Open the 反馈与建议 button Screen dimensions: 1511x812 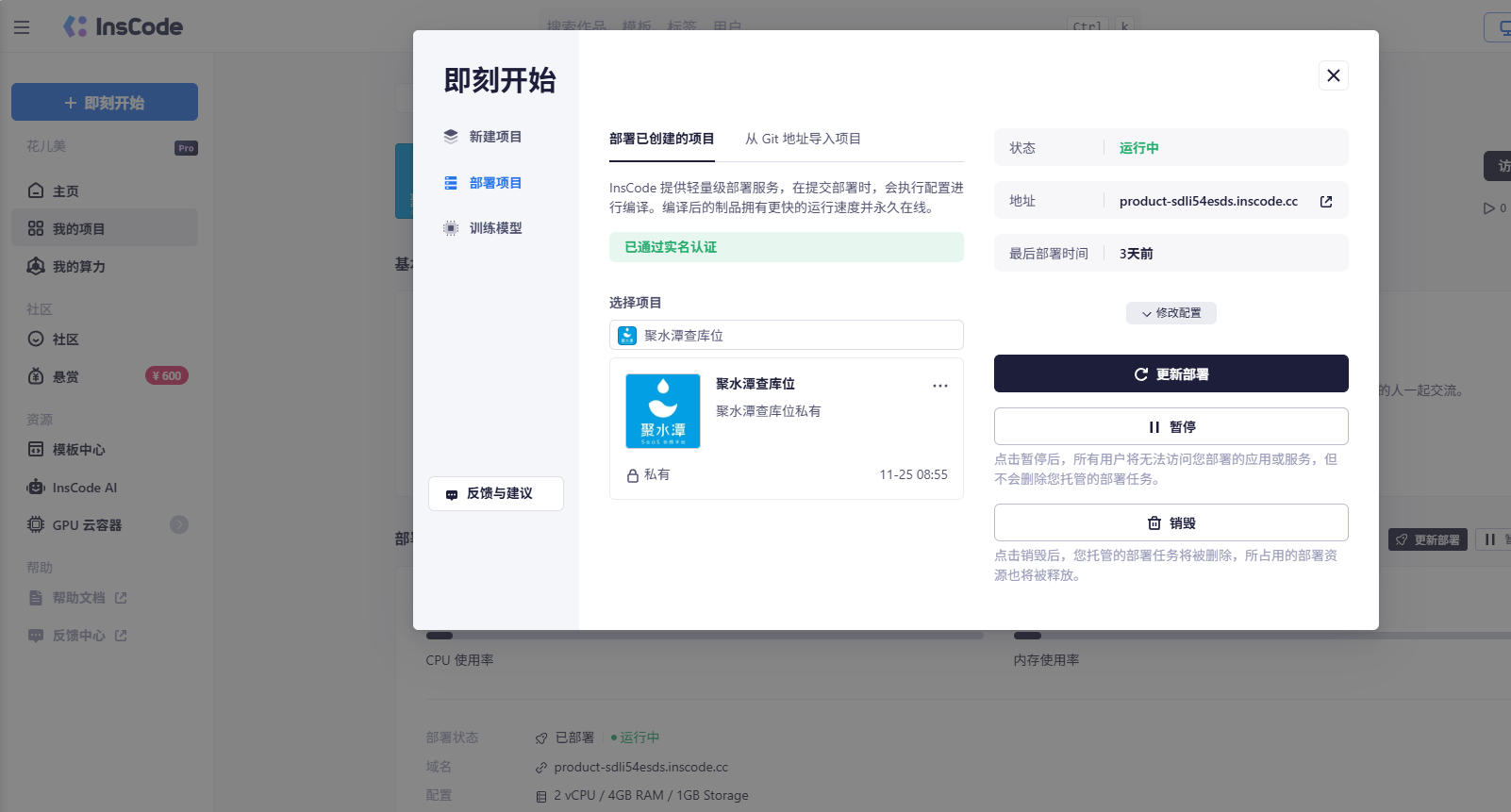[496, 493]
